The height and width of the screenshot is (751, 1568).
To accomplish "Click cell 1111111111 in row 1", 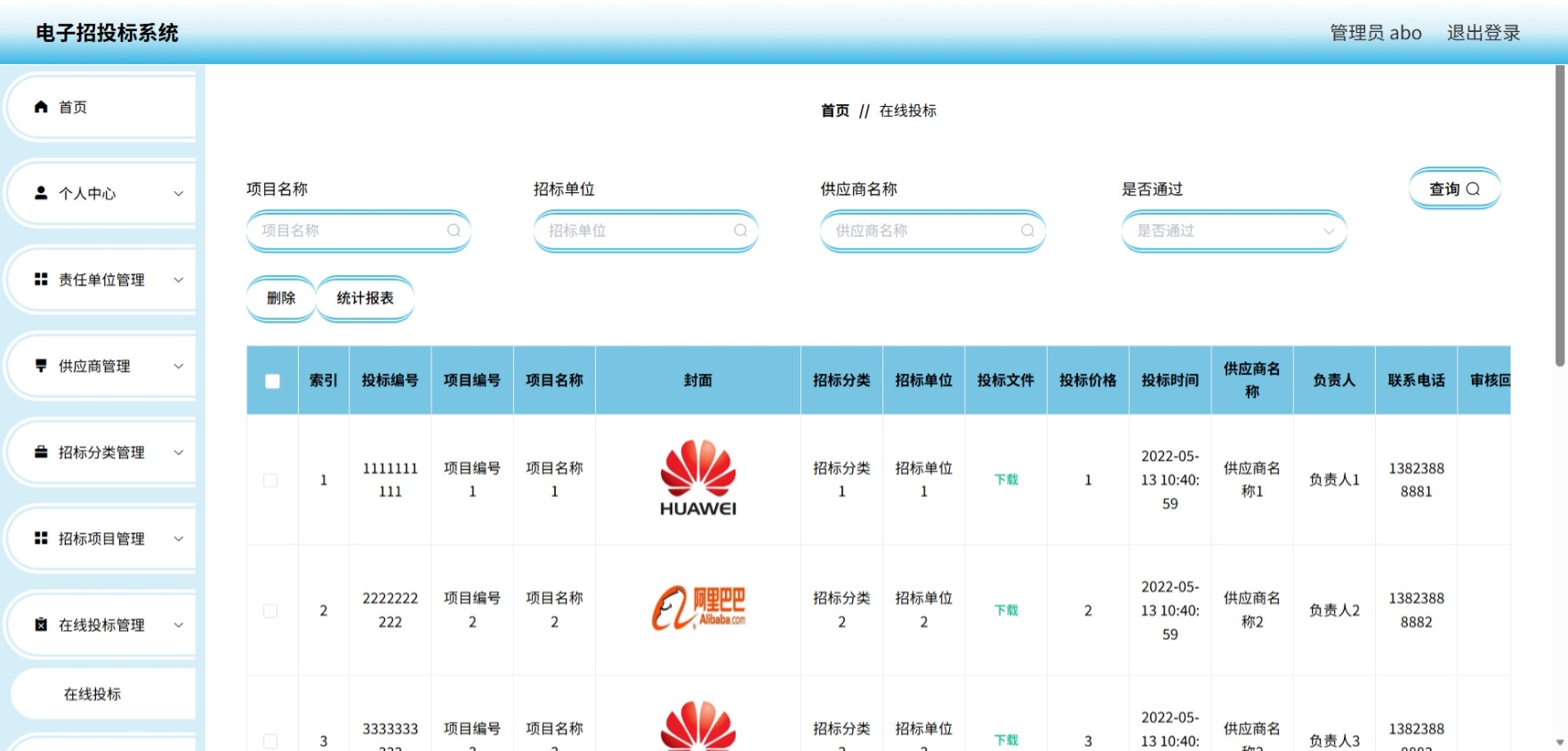I will click(x=390, y=480).
